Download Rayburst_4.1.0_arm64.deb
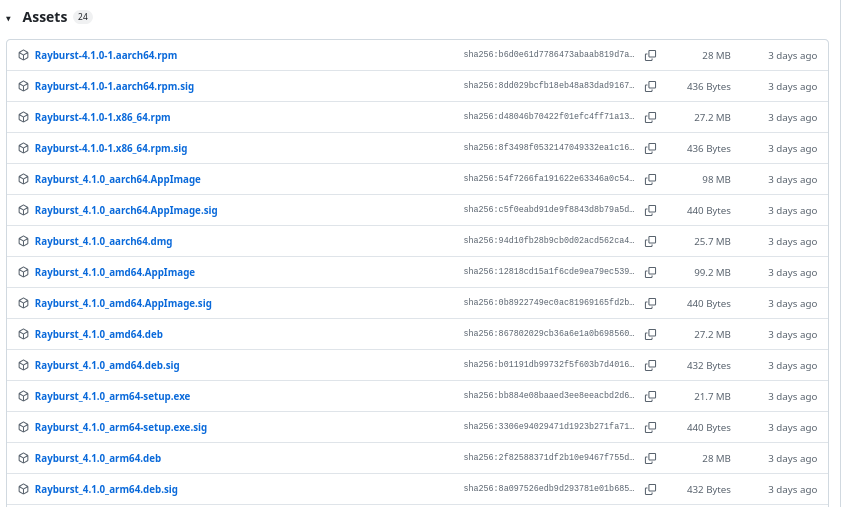The image size is (842, 507). [x=98, y=458]
